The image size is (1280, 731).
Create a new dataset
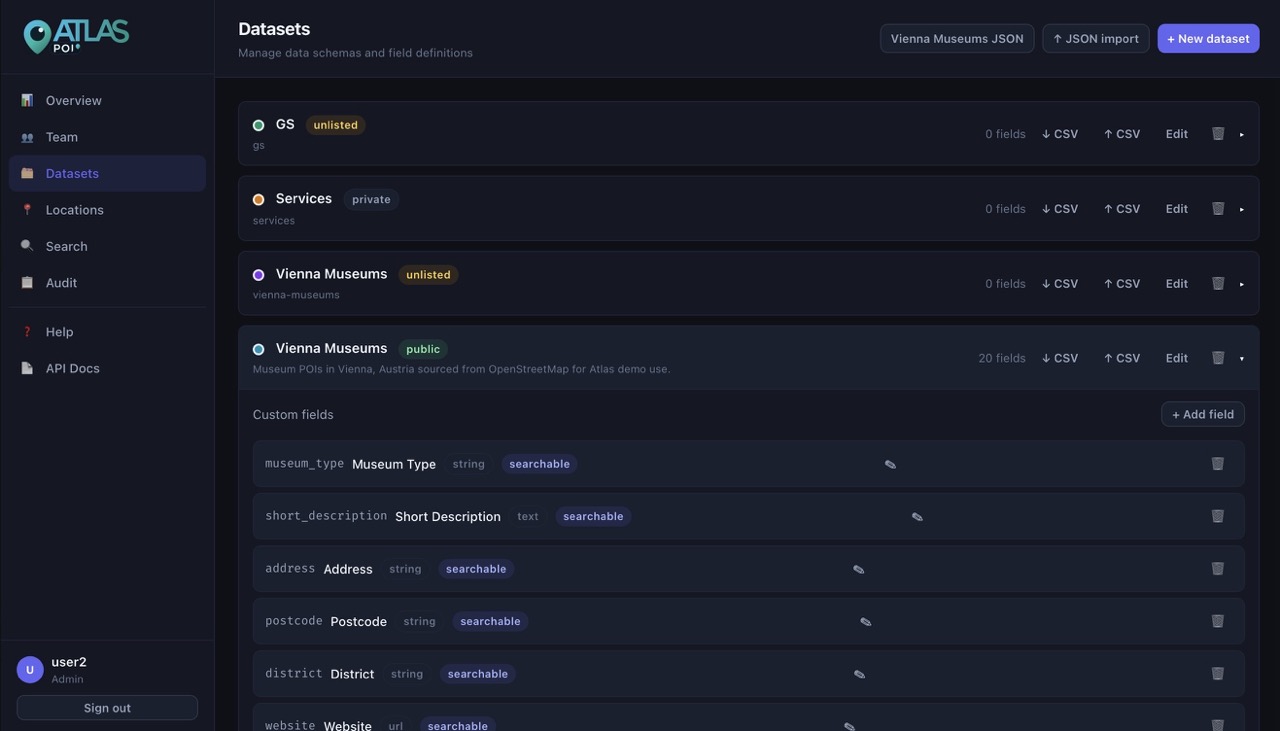(1208, 39)
